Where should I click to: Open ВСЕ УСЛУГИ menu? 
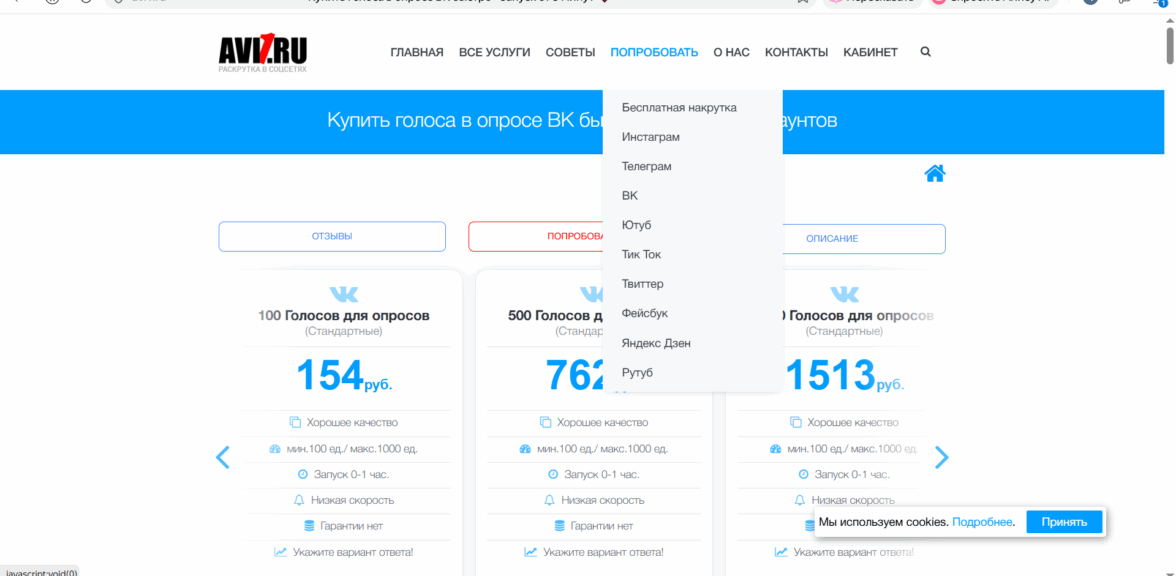coord(494,52)
